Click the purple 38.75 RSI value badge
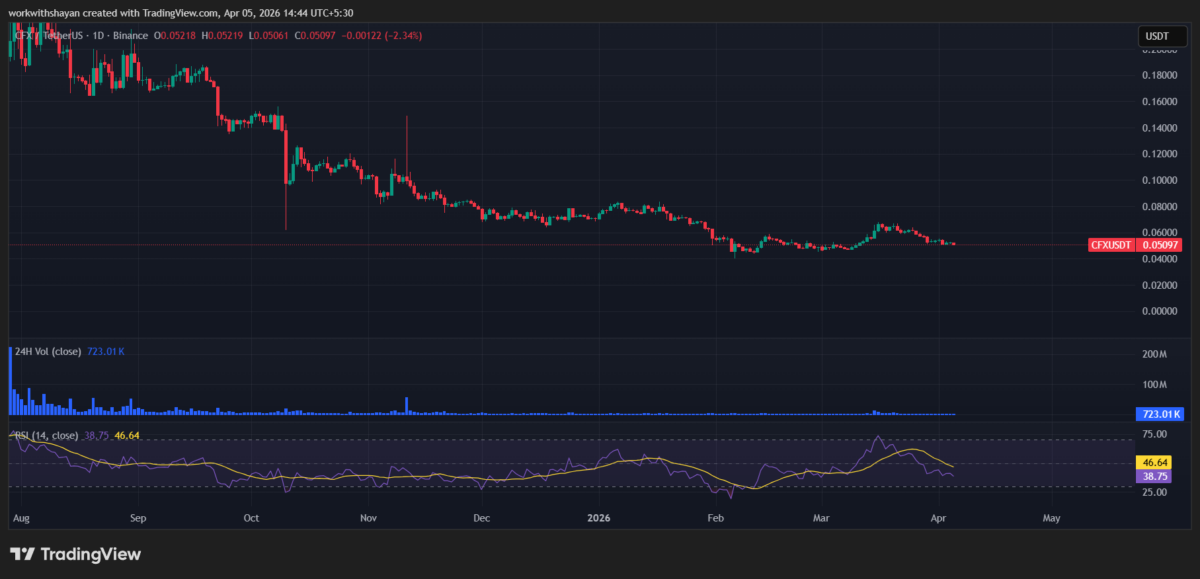Viewport: 1200px width, 579px height. (1156, 477)
